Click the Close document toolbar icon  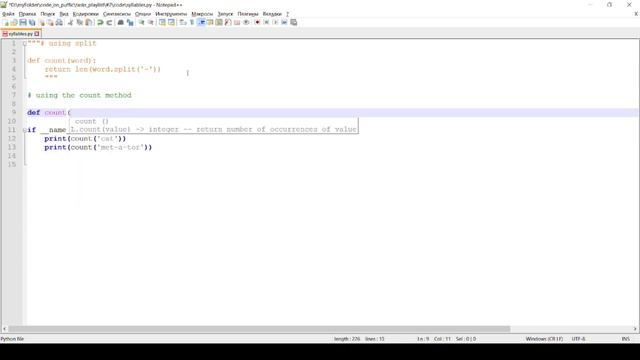click(x=42, y=22)
